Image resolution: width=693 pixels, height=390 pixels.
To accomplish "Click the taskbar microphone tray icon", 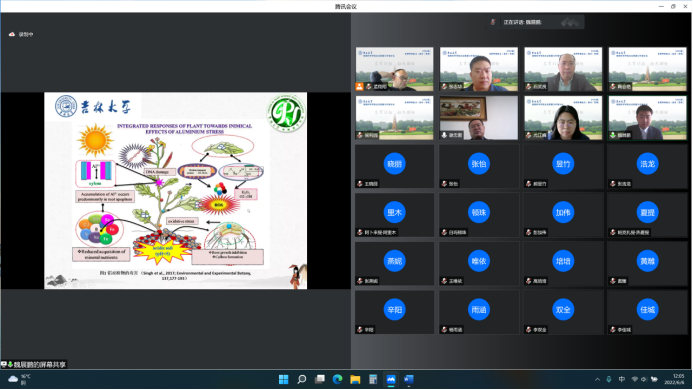I will [x=609, y=379].
